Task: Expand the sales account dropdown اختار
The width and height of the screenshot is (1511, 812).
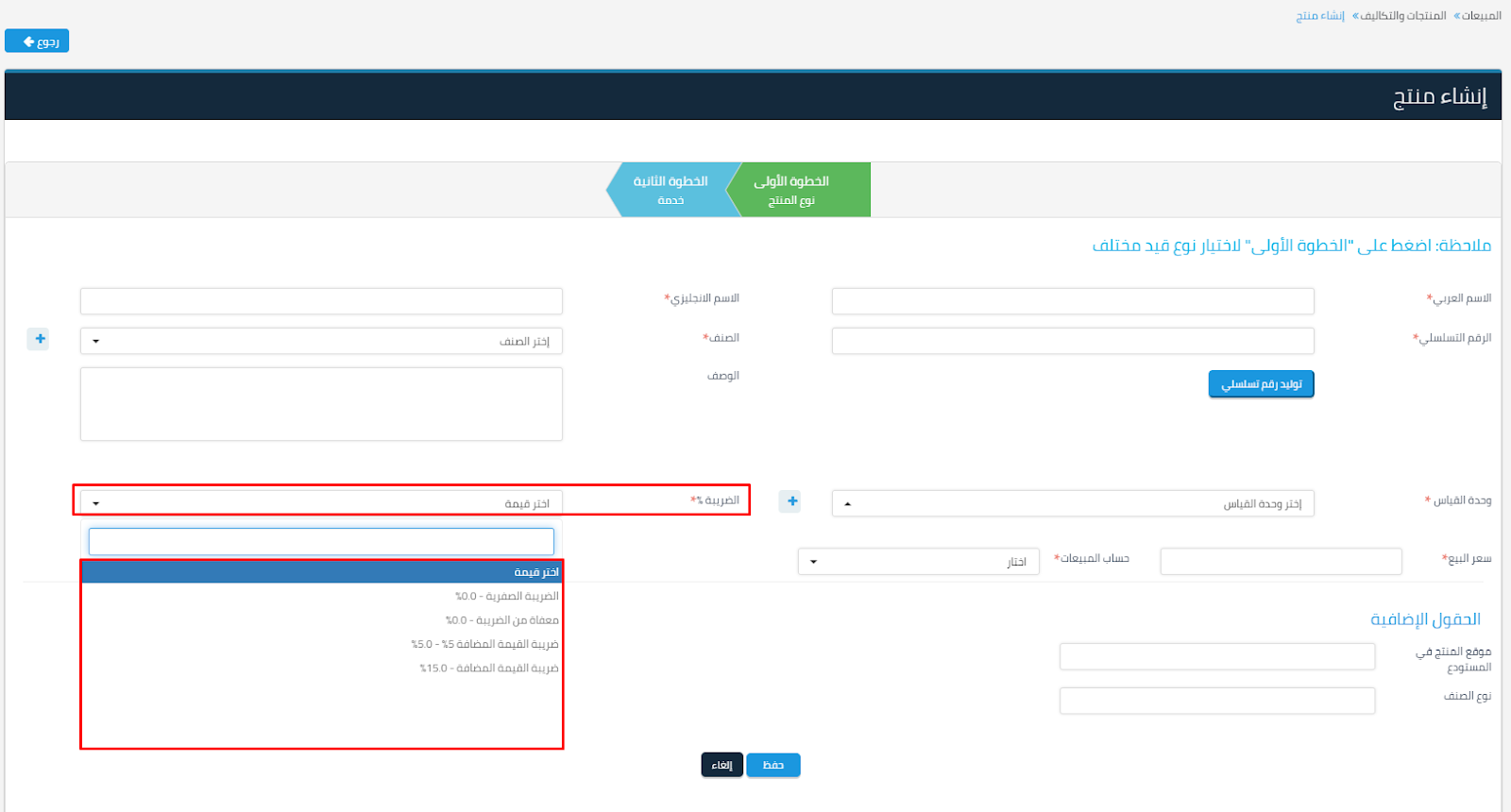Action: click(x=918, y=562)
